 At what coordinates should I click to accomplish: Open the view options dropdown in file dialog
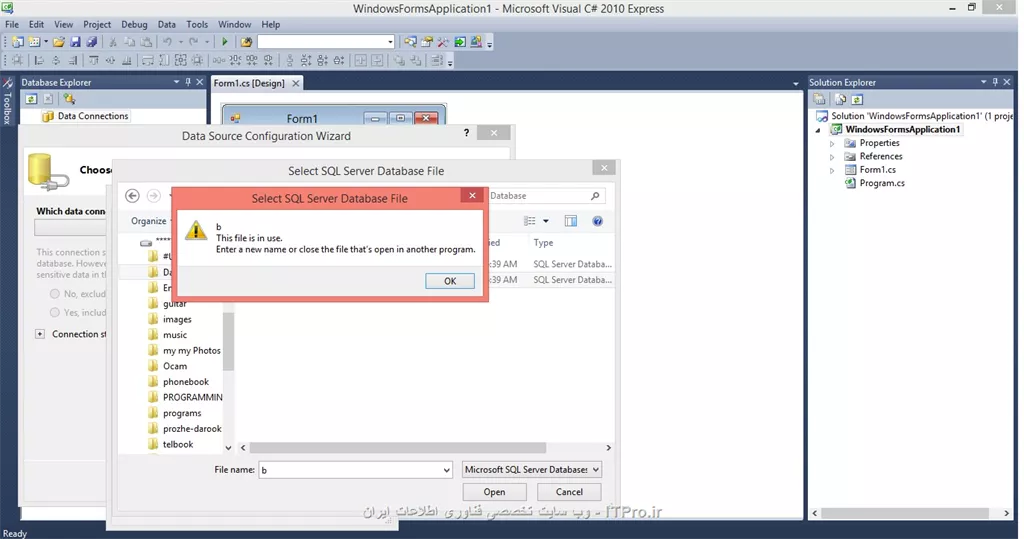coord(546,221)
